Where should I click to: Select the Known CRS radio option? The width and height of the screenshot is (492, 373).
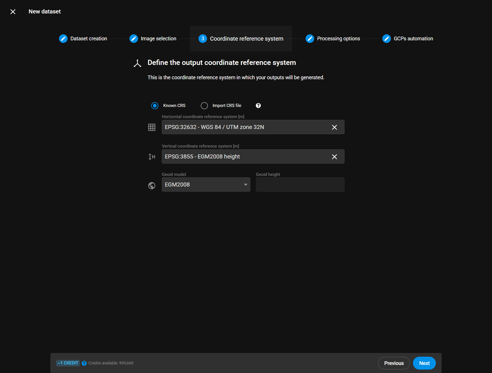(155, 106)
